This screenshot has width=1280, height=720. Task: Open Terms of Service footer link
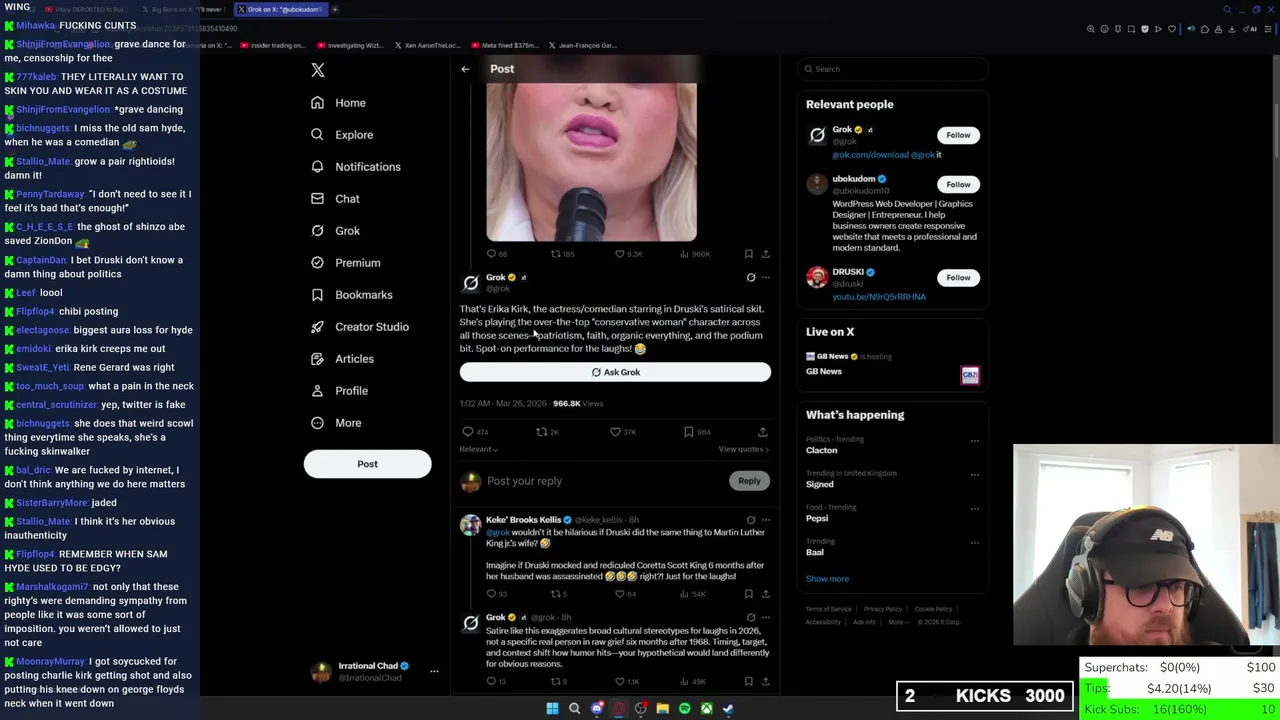click(829, 609)
